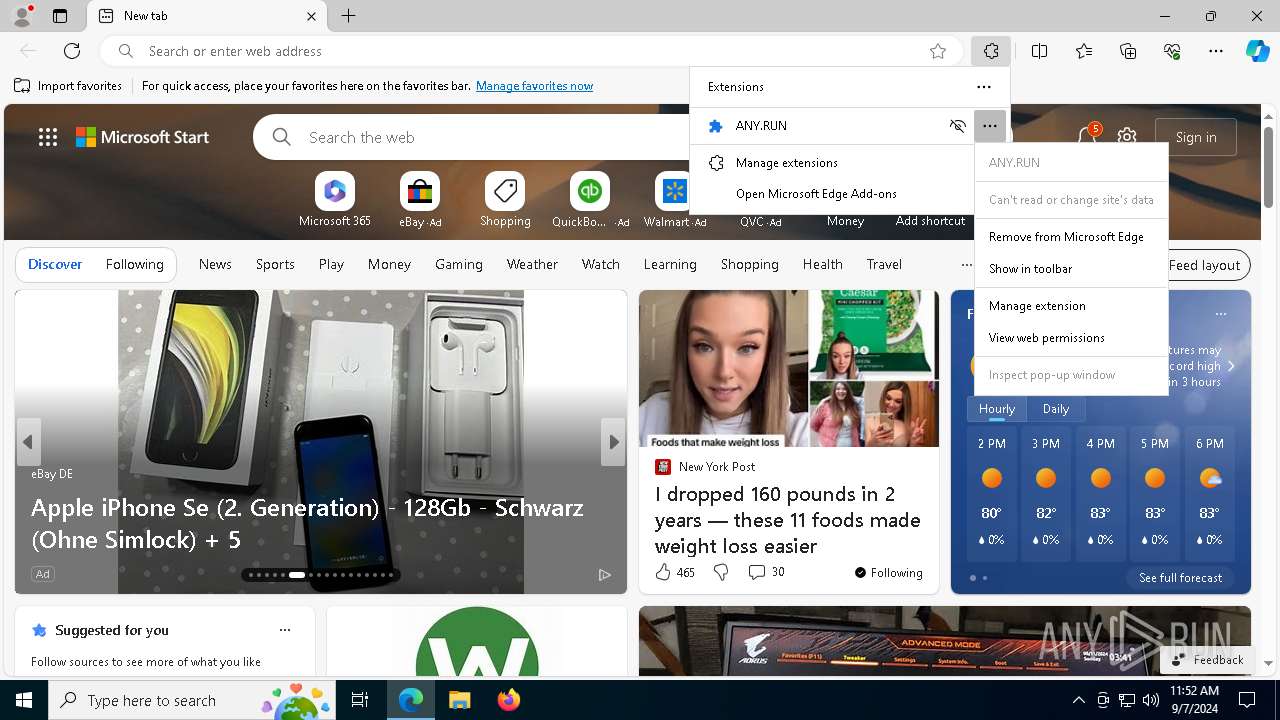Open a new tab with plus button
The width and height of the screenshot is (1280, 720).
click(x=348, y=16)
